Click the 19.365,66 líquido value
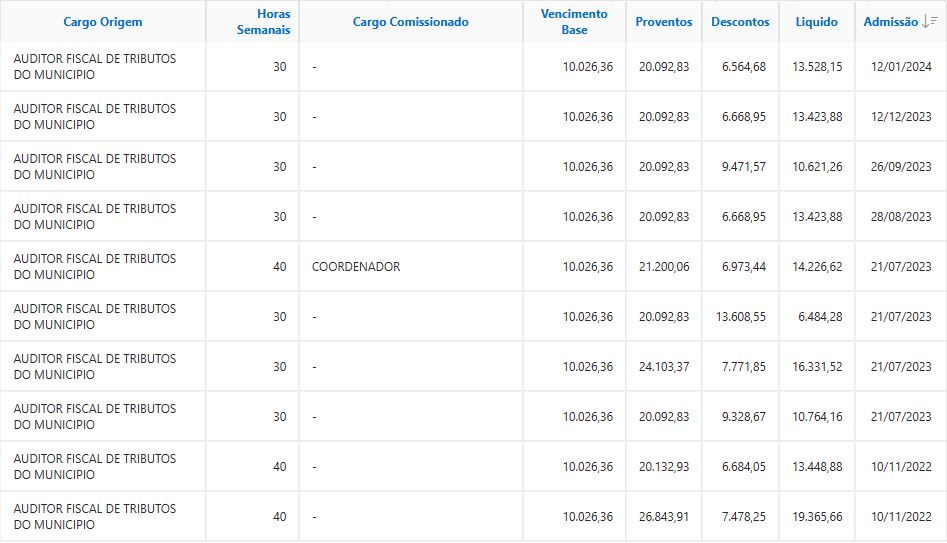The image size is (947, 543). coord(817,517)
